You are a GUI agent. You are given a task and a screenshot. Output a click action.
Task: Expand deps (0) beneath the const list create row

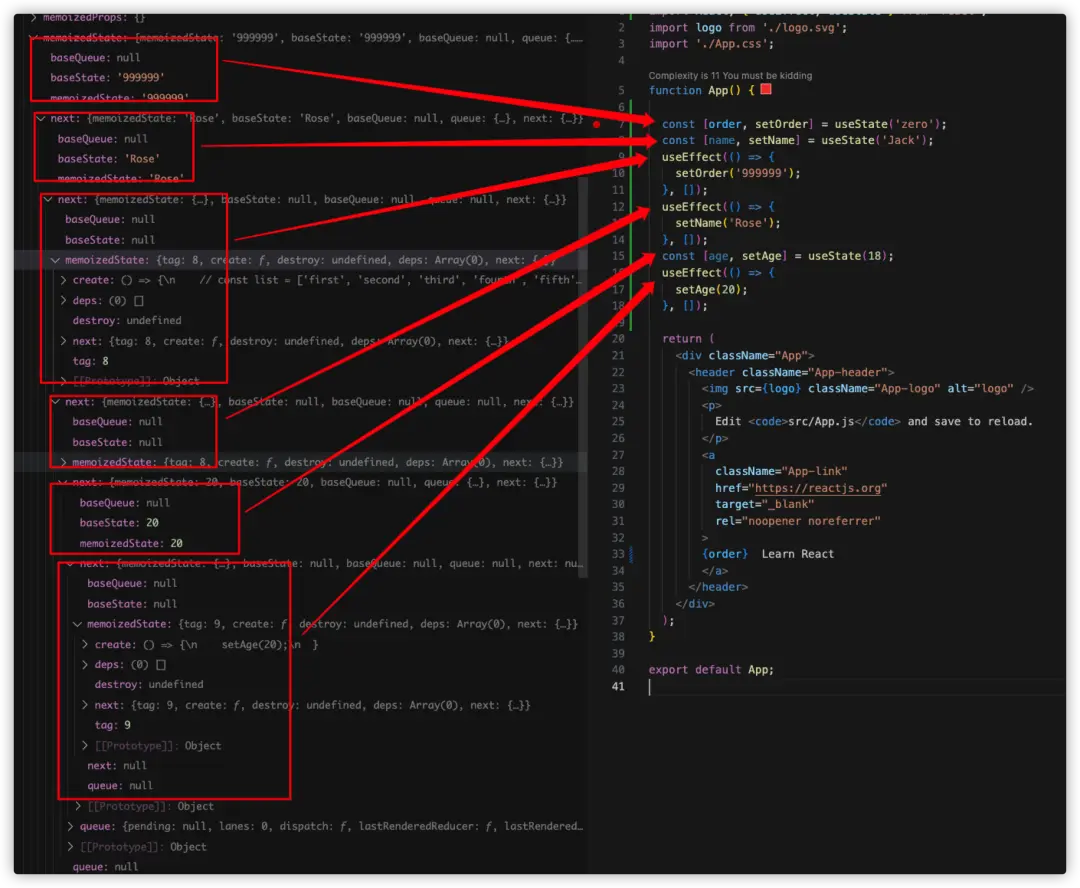(63, 300)
